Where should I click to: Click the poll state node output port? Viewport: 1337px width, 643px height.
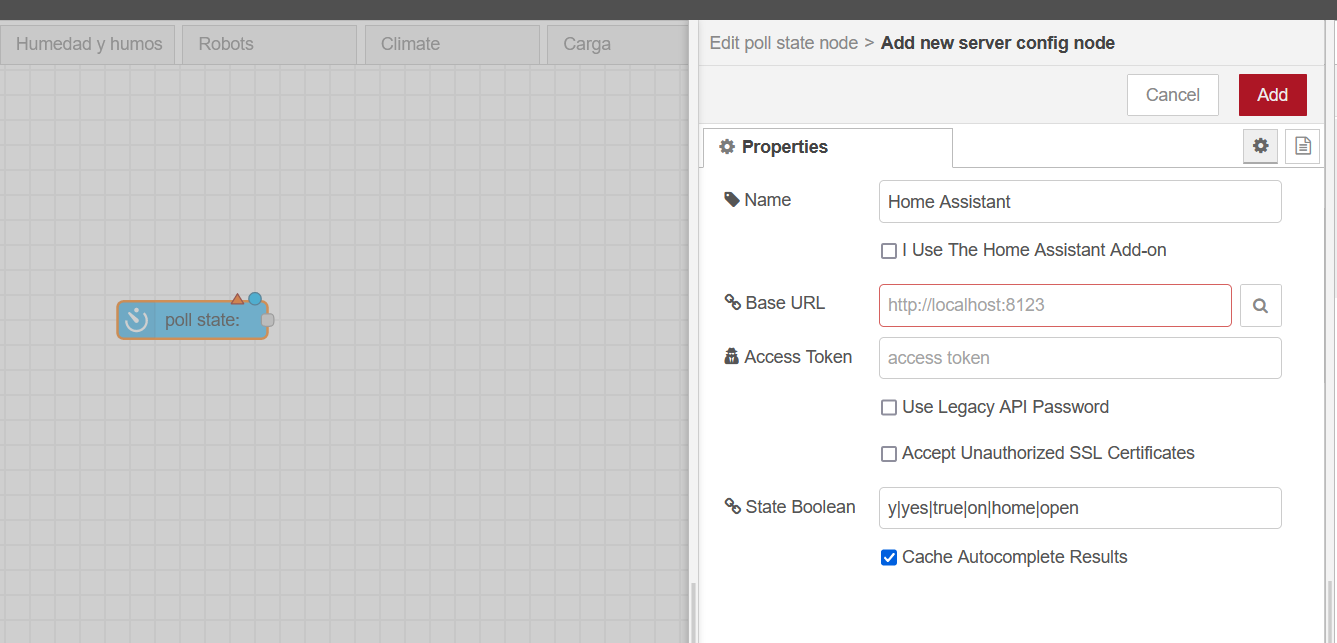[267, 320]
